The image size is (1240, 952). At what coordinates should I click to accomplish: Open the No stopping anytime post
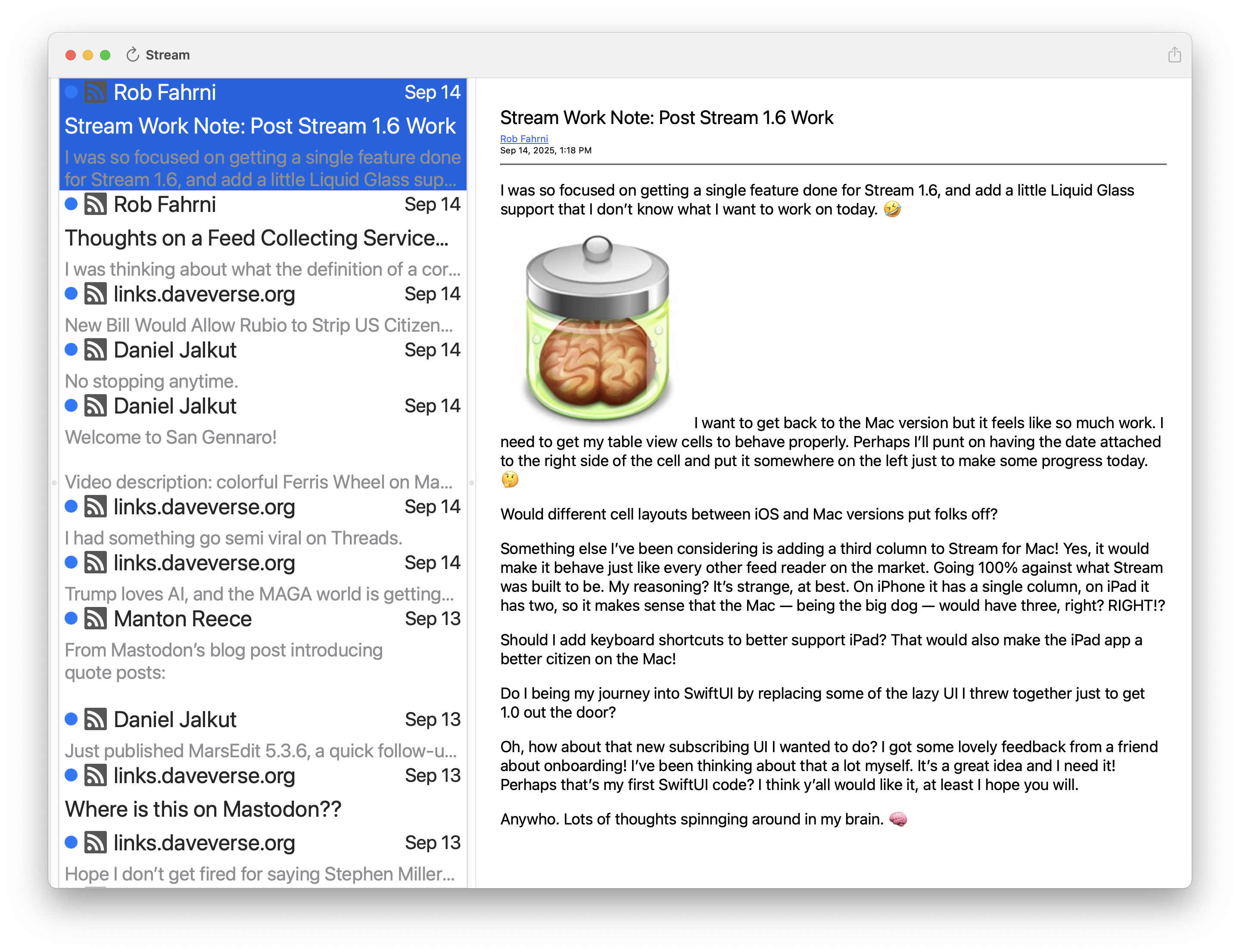[263, 364]
